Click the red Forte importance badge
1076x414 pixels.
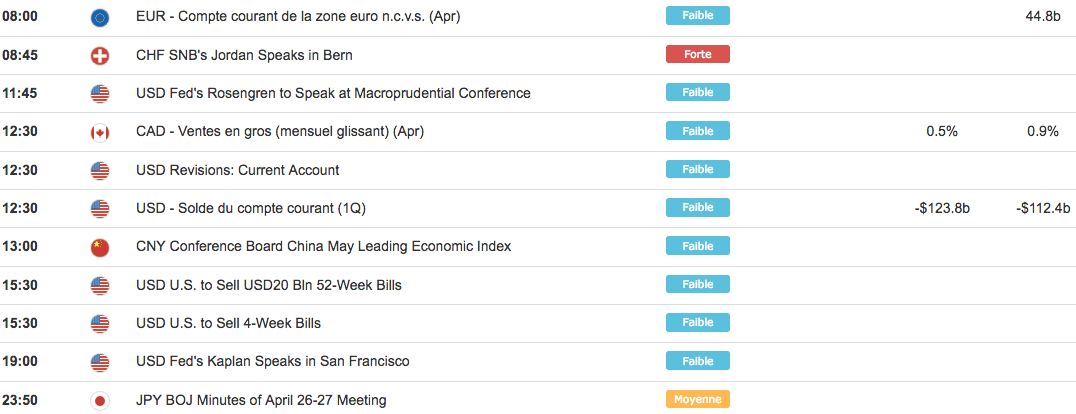[x=697, y=54]
